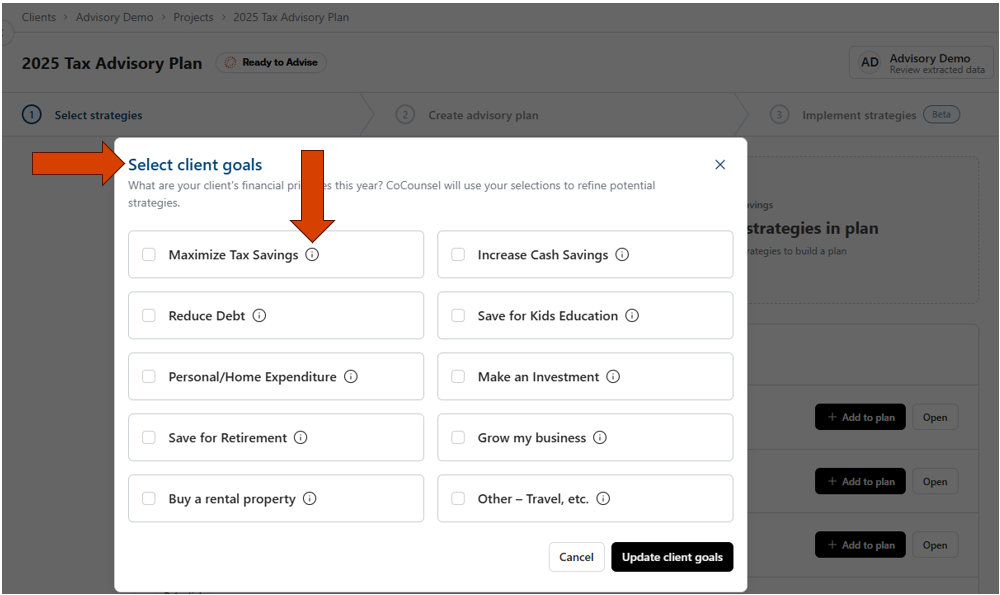Click info icon next to Save for Retirement
1000x595 pixels.
301,438
